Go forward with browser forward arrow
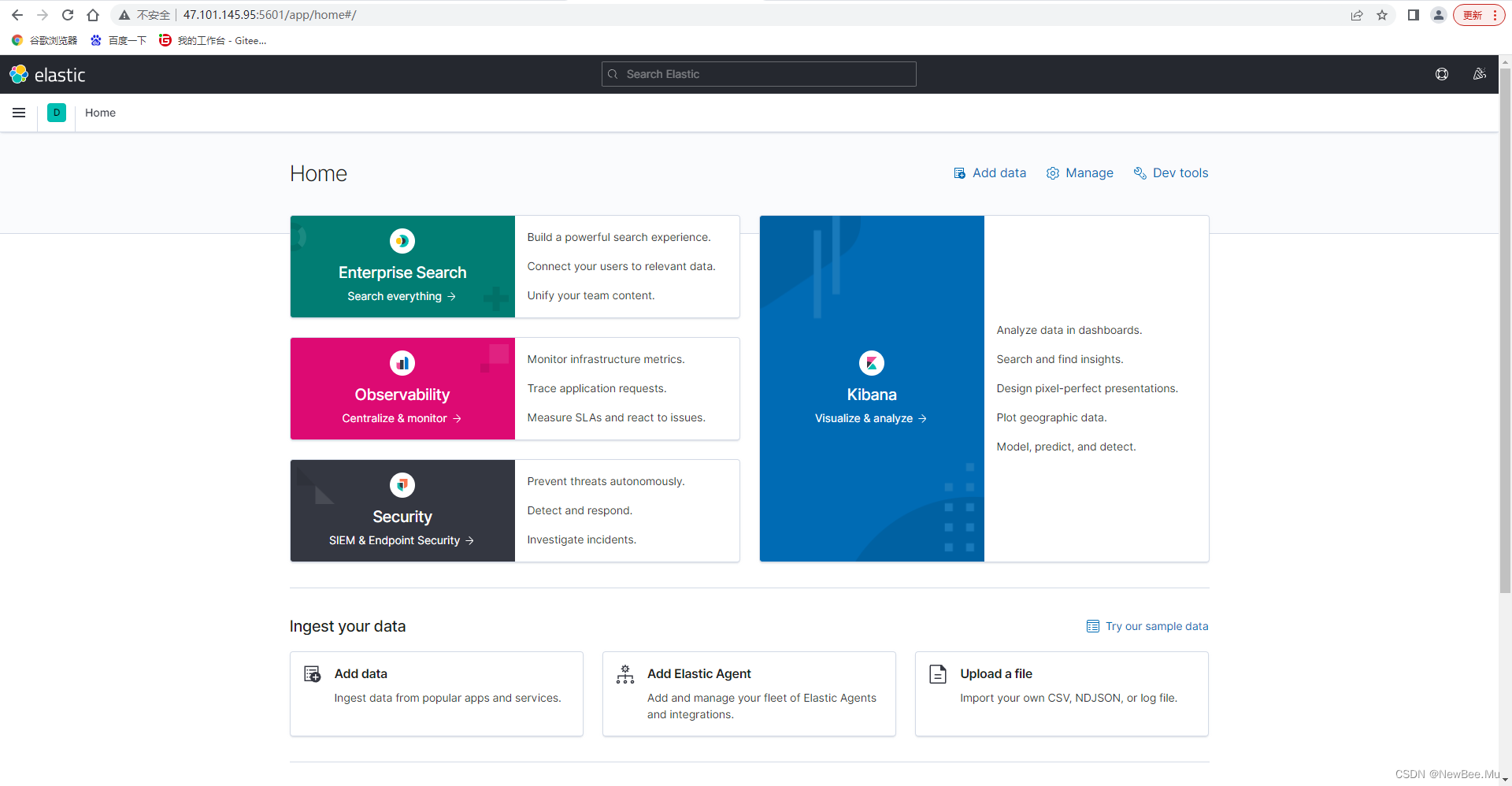 [x=43, y=15]
